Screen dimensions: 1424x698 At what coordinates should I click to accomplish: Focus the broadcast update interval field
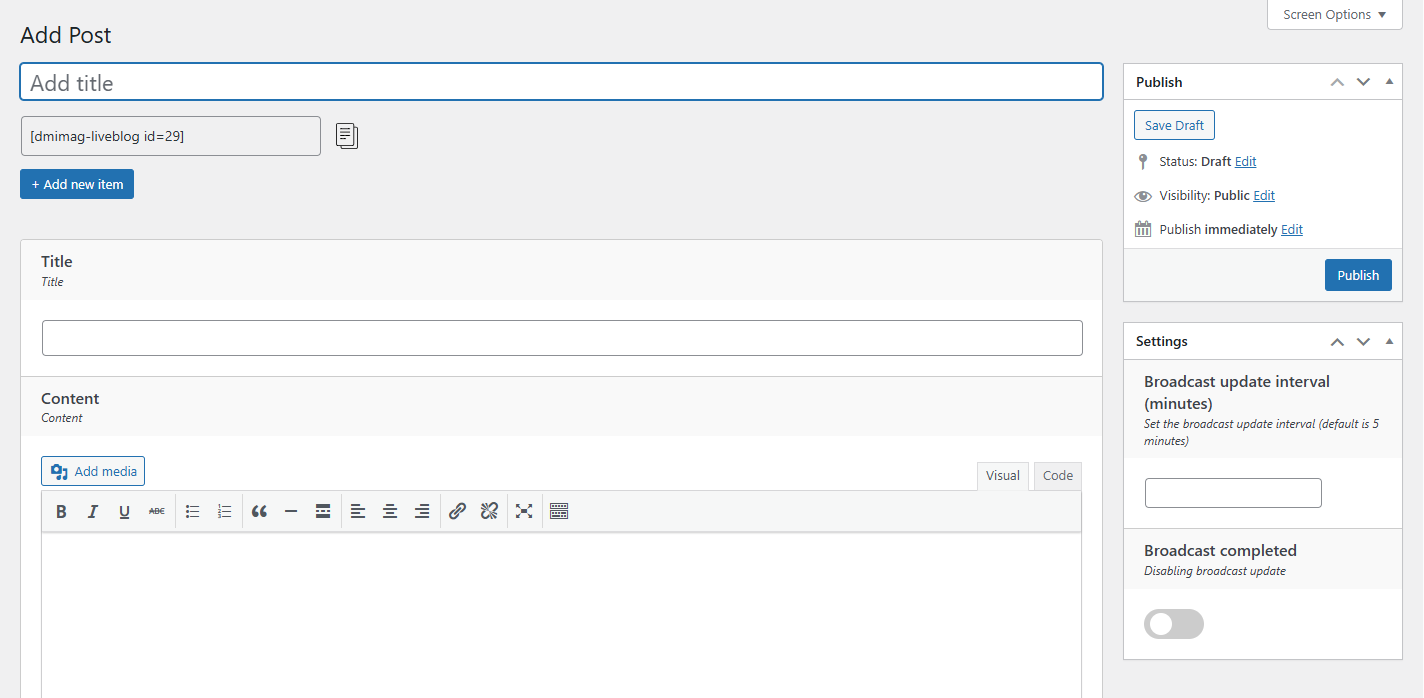tap(1233, 493)
